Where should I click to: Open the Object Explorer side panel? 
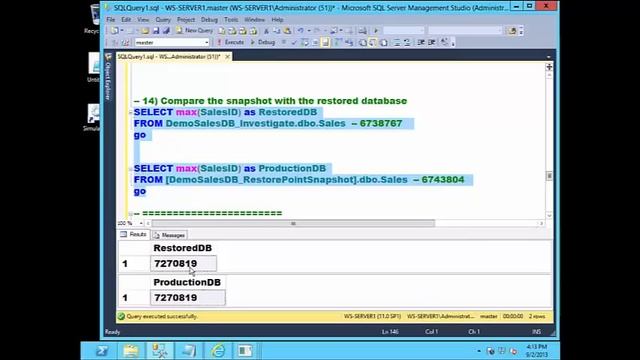coord(108,78)
